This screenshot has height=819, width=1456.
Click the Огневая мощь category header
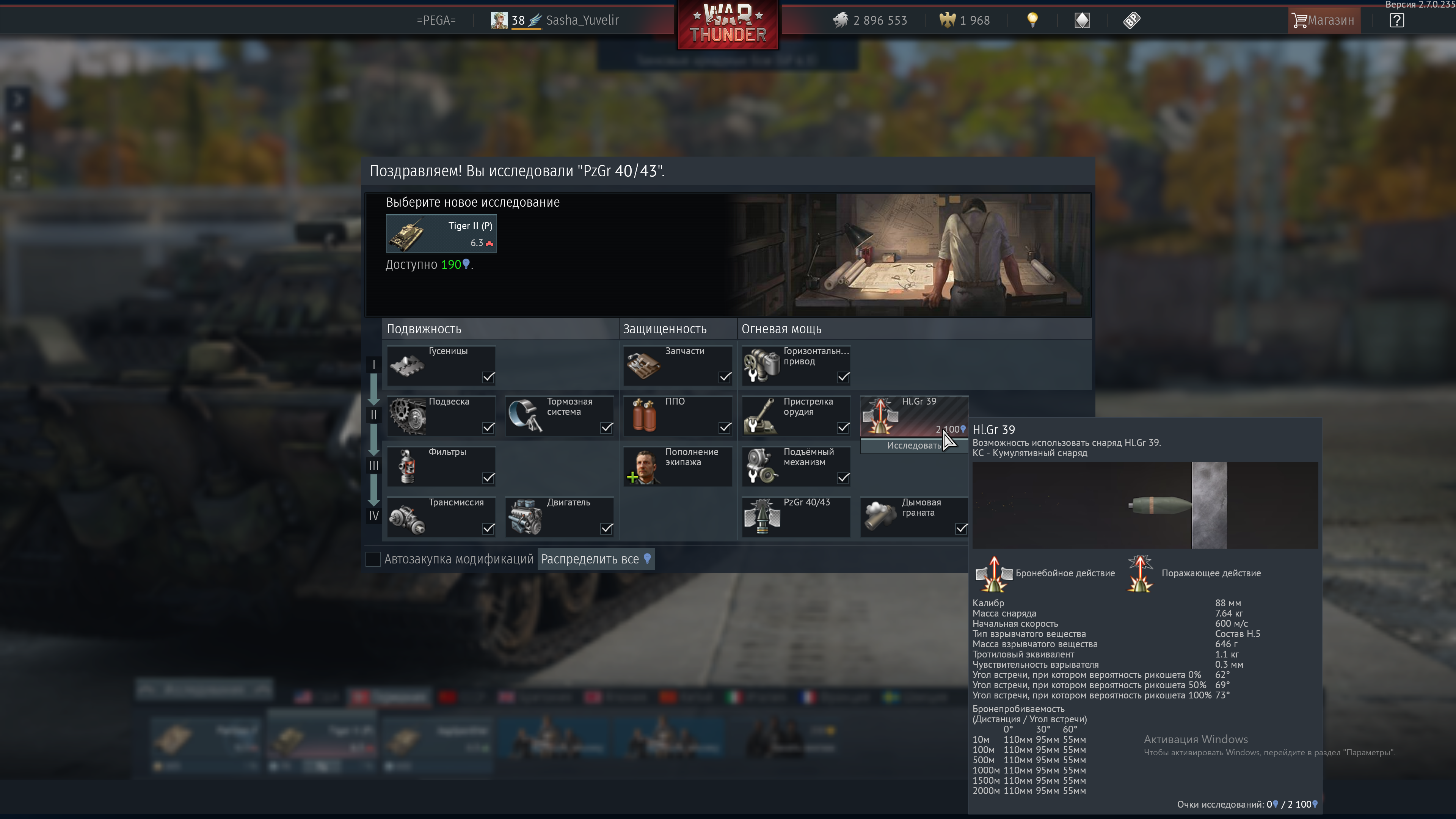point(782,329)
